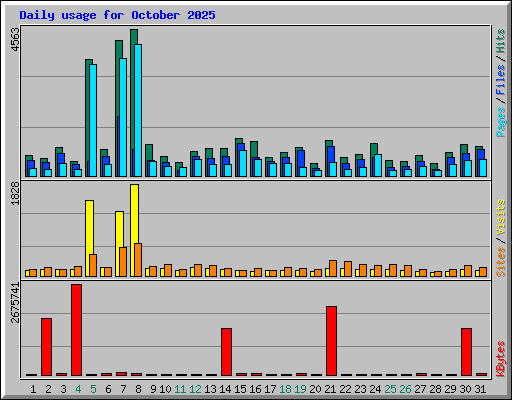Click the yellow "Visits" legend label
Viewport: 512px width, 400px height.
pos(500,217)
